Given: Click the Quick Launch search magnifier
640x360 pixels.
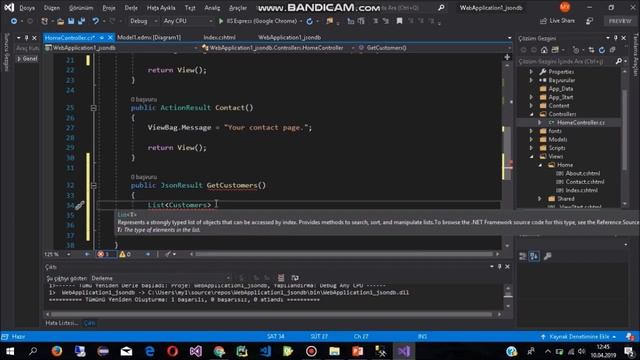Looking at the screenshot, I should point(441,8).
